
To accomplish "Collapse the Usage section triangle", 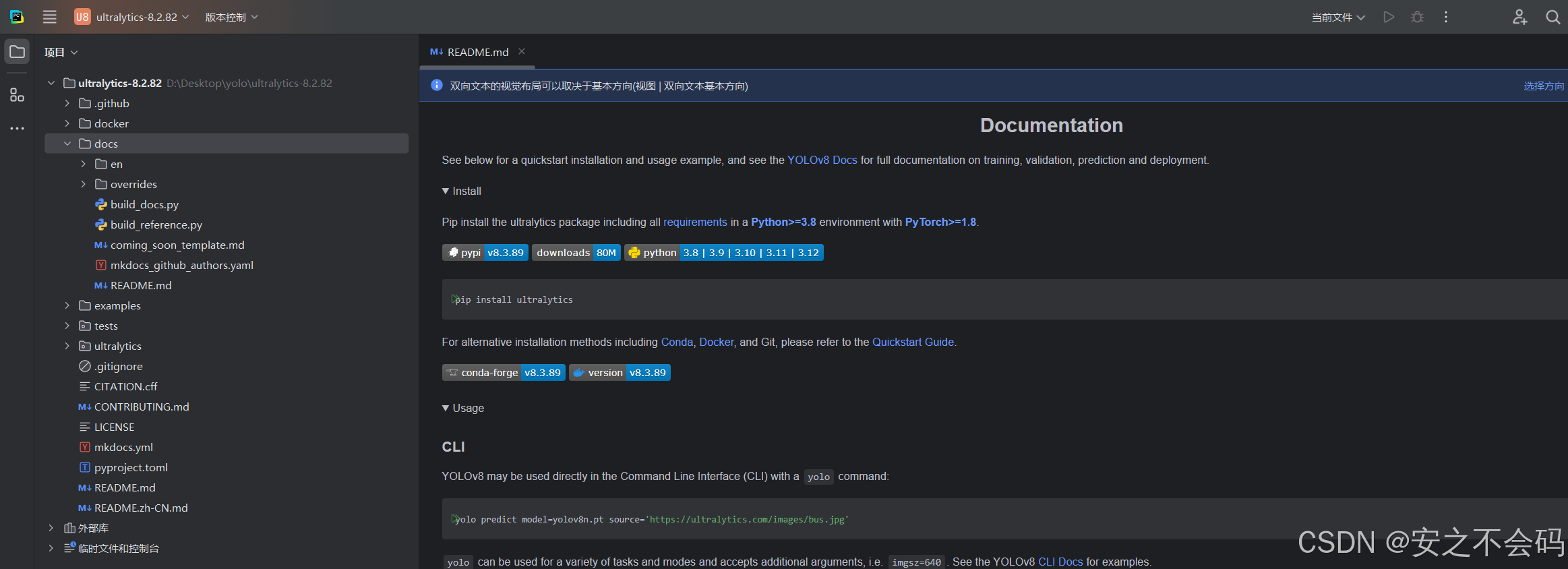I will coord(446,408).
